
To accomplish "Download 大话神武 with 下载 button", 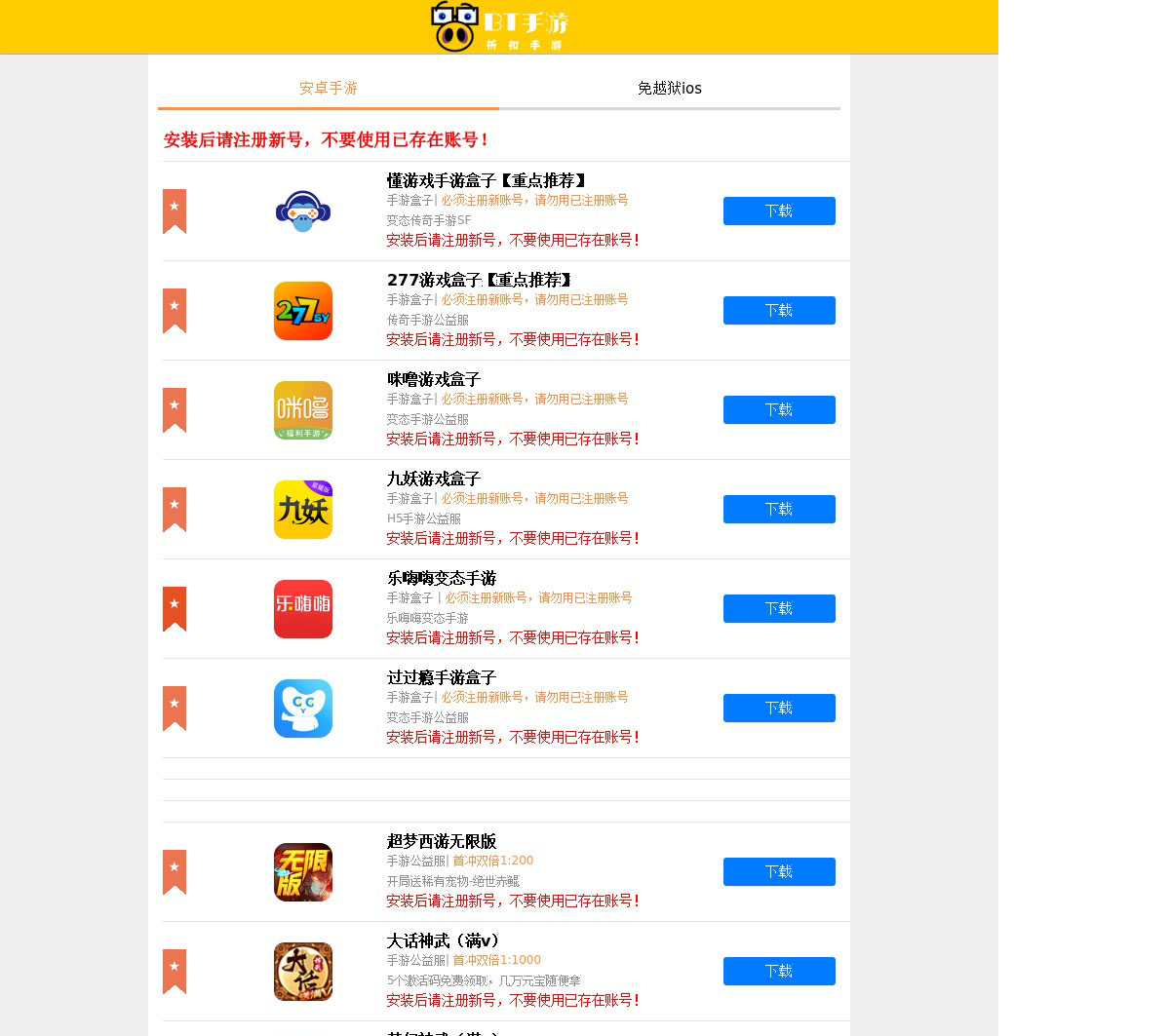I will pyautogui.click(x=779, y=971).
